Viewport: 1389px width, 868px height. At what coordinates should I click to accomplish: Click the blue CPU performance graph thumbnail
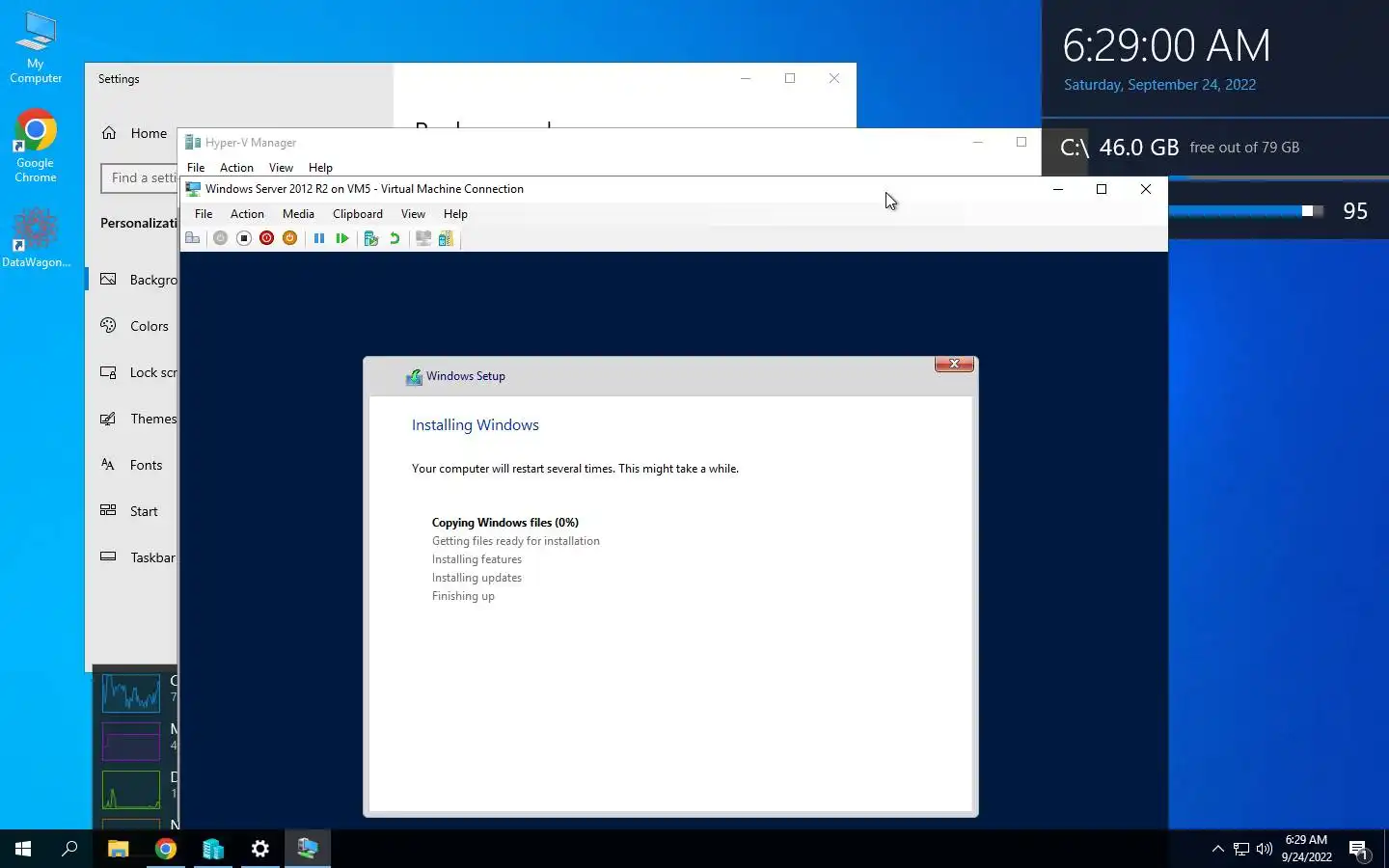click(x=131, y=692)
